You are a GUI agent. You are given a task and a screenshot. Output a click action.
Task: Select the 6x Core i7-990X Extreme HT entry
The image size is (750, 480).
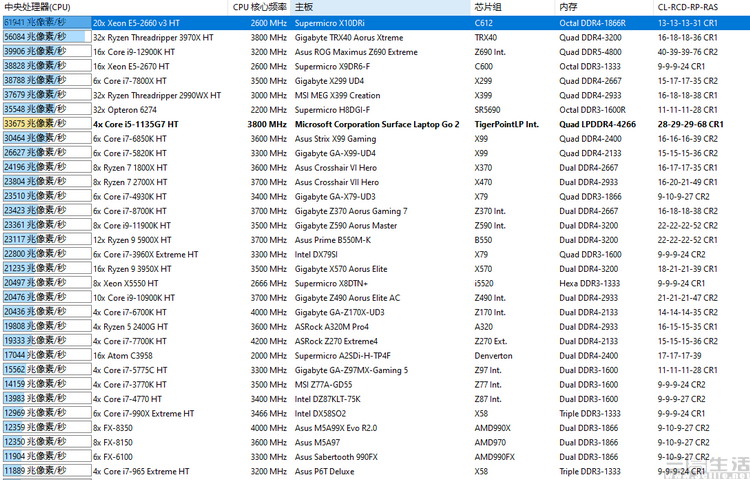(143, 414)
